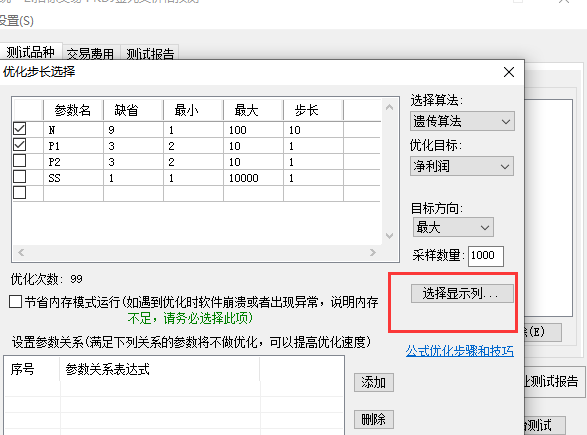This screenshot has height=435, width=587.
Task: Open the 公式优化步骤和技巧 link
Action: [460, 351]
